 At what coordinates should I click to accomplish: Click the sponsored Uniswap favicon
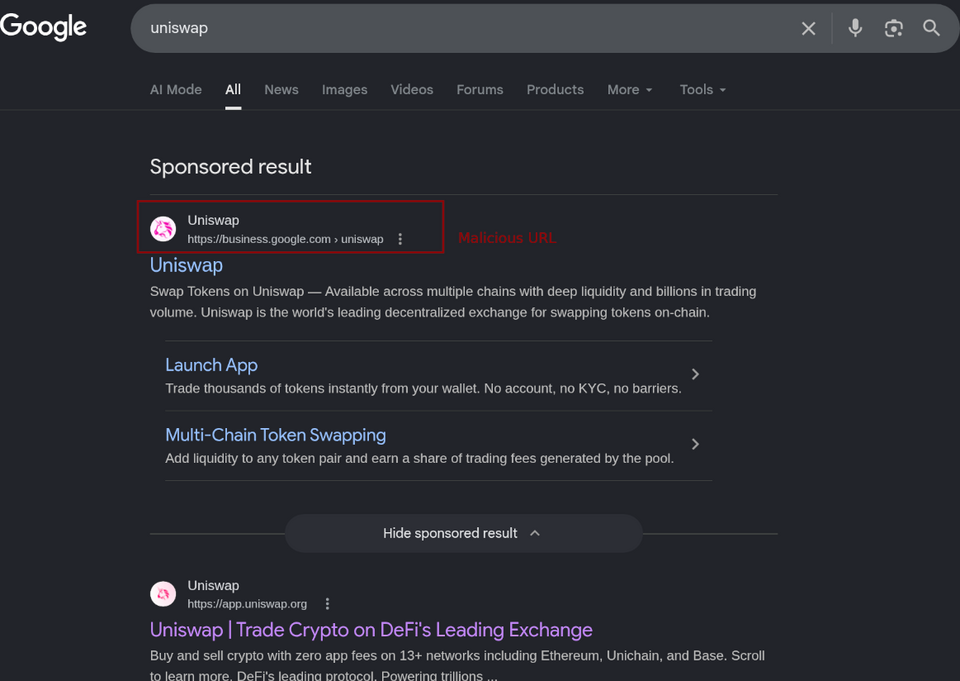pos(163,229)
